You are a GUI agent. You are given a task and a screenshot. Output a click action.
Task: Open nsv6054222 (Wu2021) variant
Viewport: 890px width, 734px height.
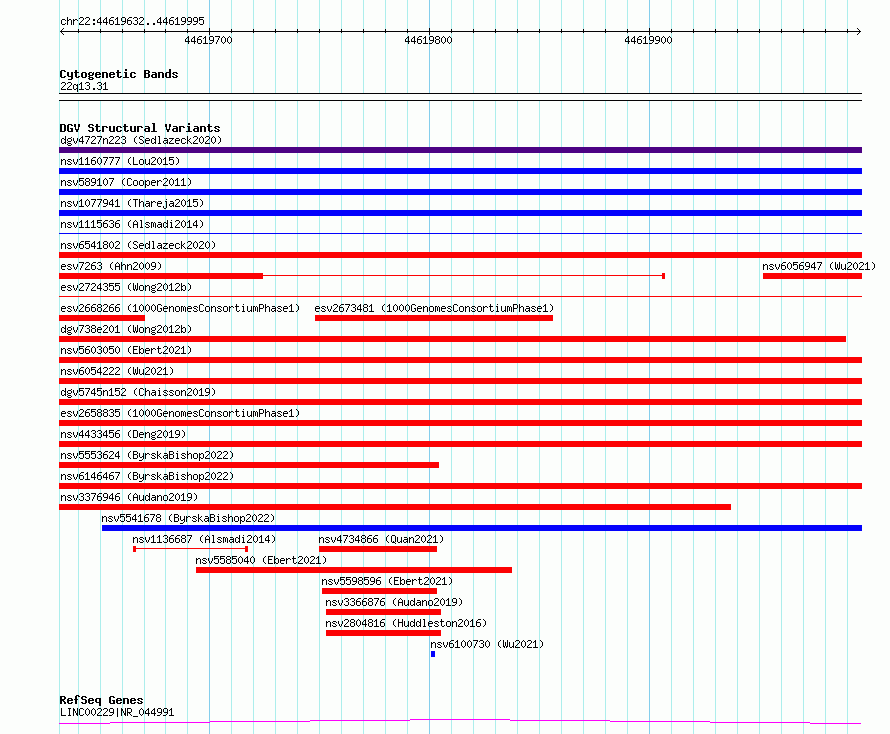pyautogui.click(x=117, y=371)
